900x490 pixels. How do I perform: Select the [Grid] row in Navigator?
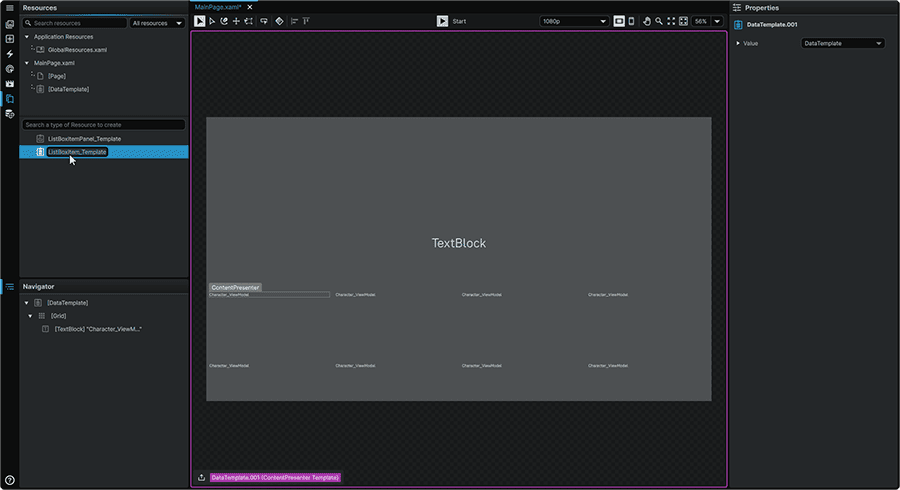(x=58, y=316)
